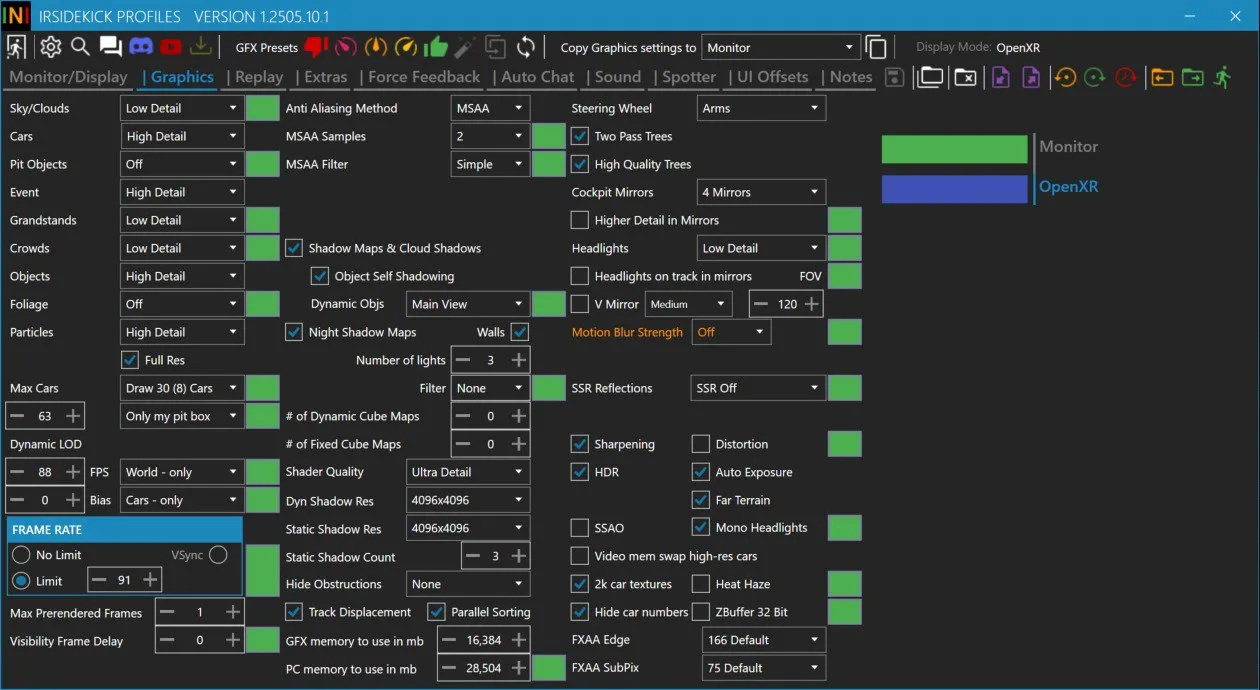Viewport: 1260px width, 690px height.
Task: Select the Monitor display profile label
Action: pyautogui.click(x=1068, y=147)
